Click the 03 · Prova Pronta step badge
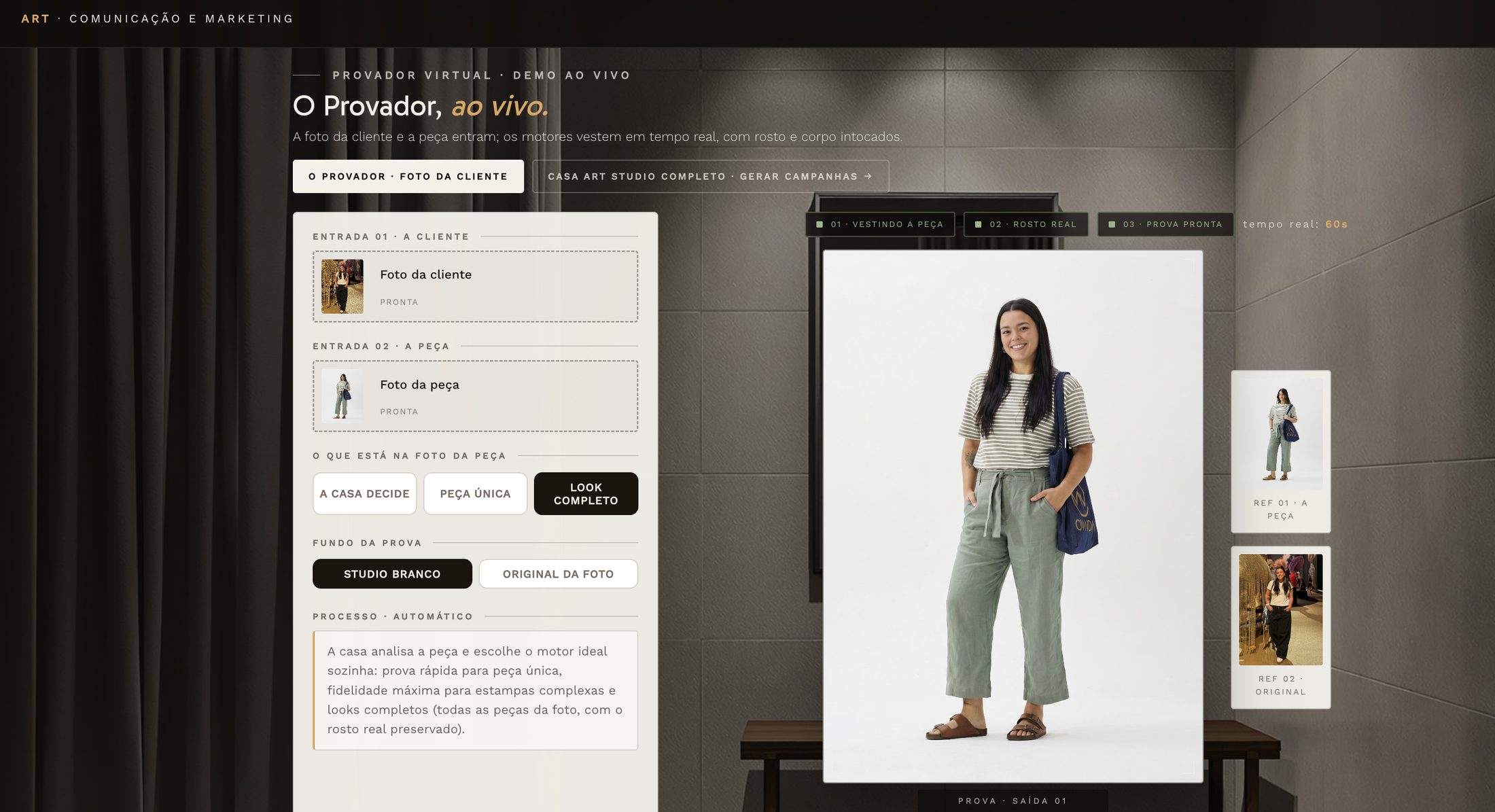The image size is (1495, 812). click(1165, 224)
